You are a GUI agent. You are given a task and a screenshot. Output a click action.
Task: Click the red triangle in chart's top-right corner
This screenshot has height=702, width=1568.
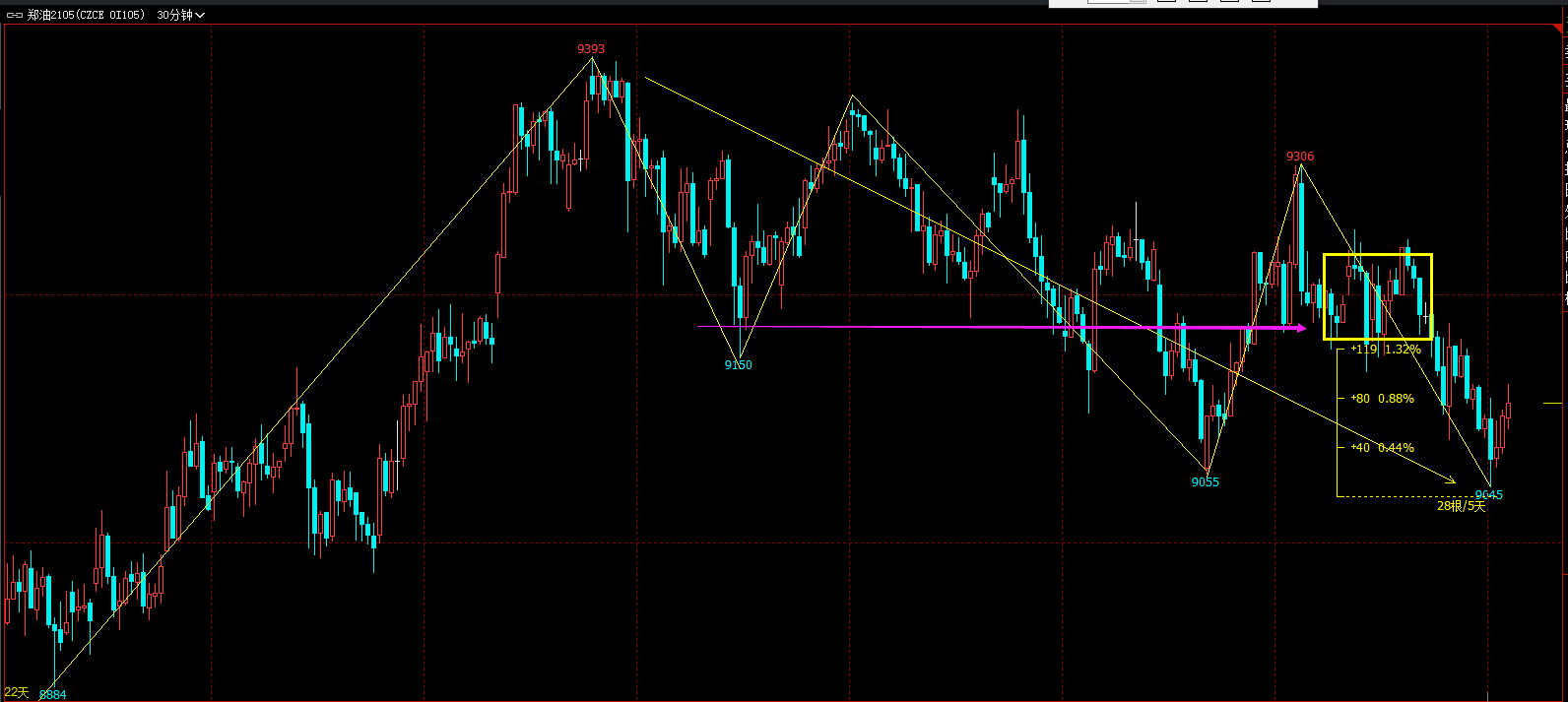pyautogui.click(x=1560, y=30)
